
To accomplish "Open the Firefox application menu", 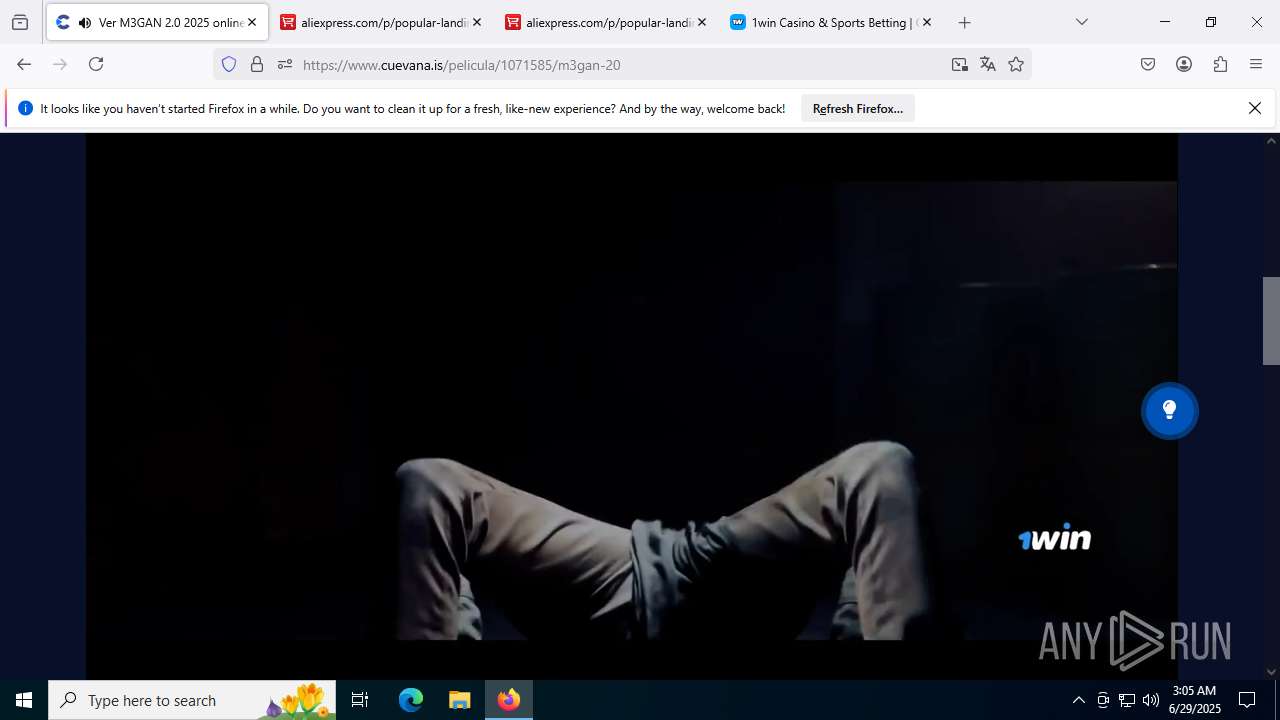I will [x=1256, y=64].
